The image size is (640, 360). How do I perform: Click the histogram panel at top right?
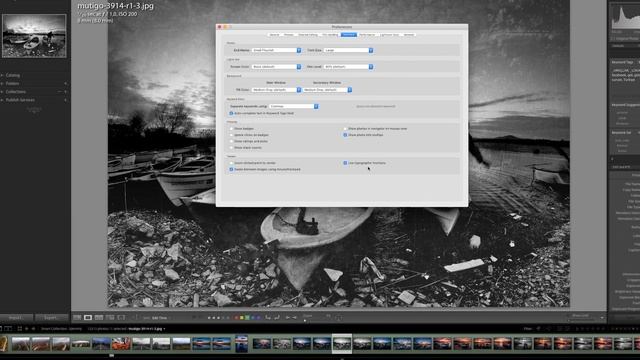tap(625, 17)
